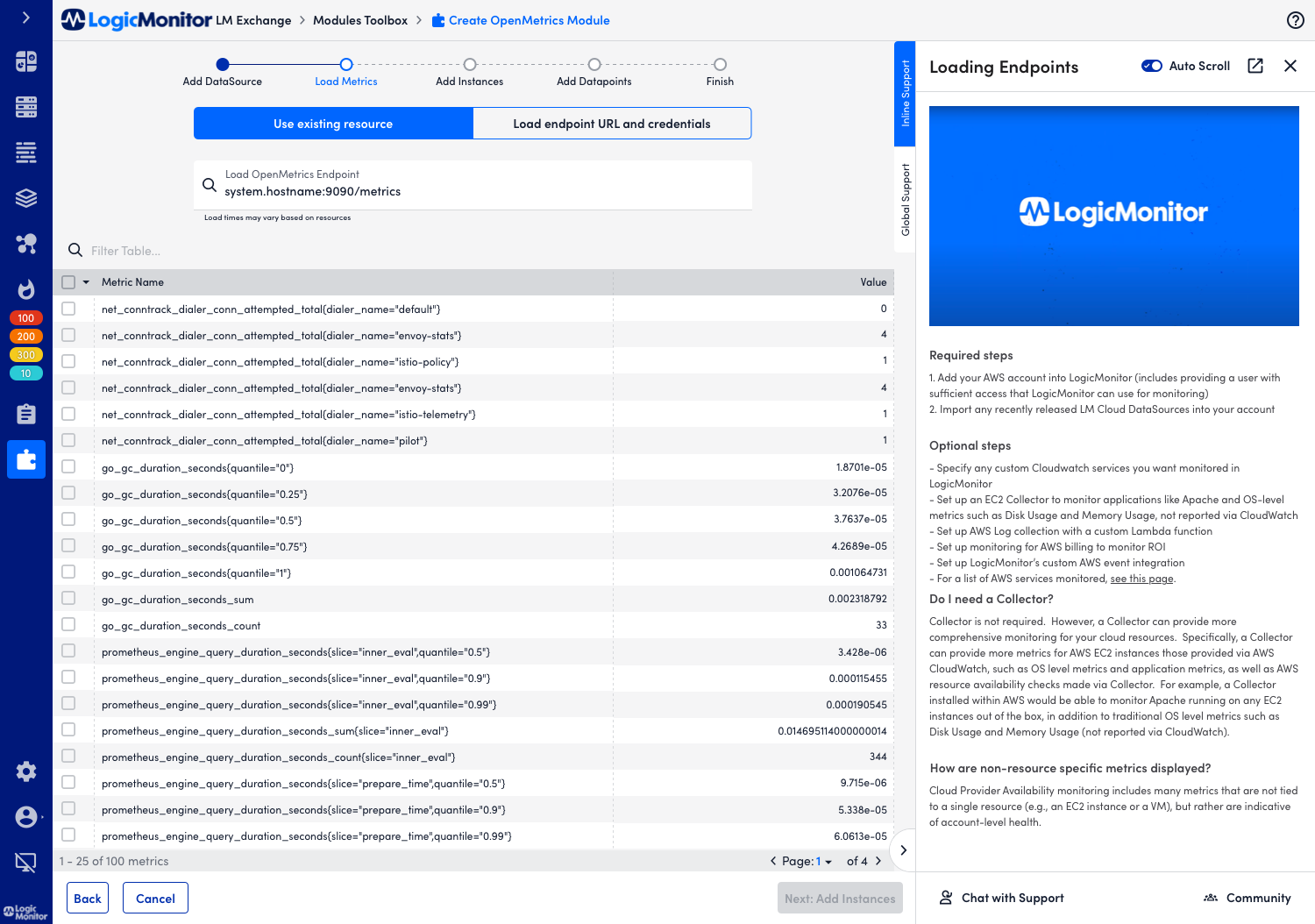This screenshot has width=1315, height=924.
Task: Open the topology mapping icon in sidebar
Action: pyautogui.click(x=26, y=244)
